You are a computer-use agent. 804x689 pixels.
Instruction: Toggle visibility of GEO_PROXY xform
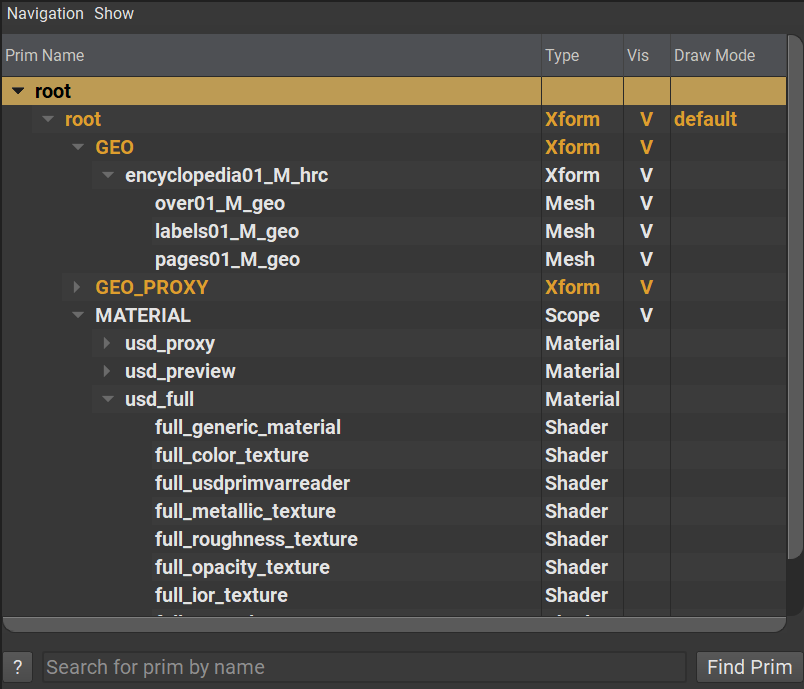[646, 287]
